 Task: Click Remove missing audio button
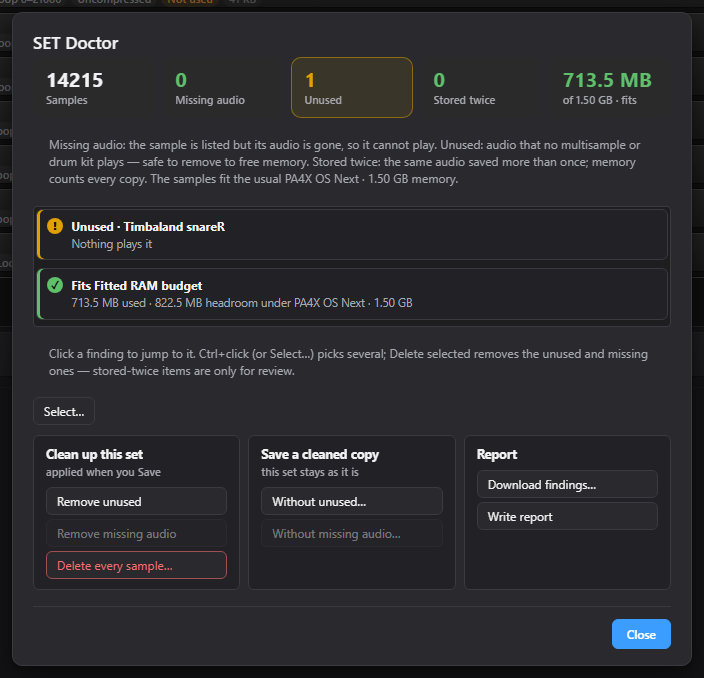coord(136,533)
